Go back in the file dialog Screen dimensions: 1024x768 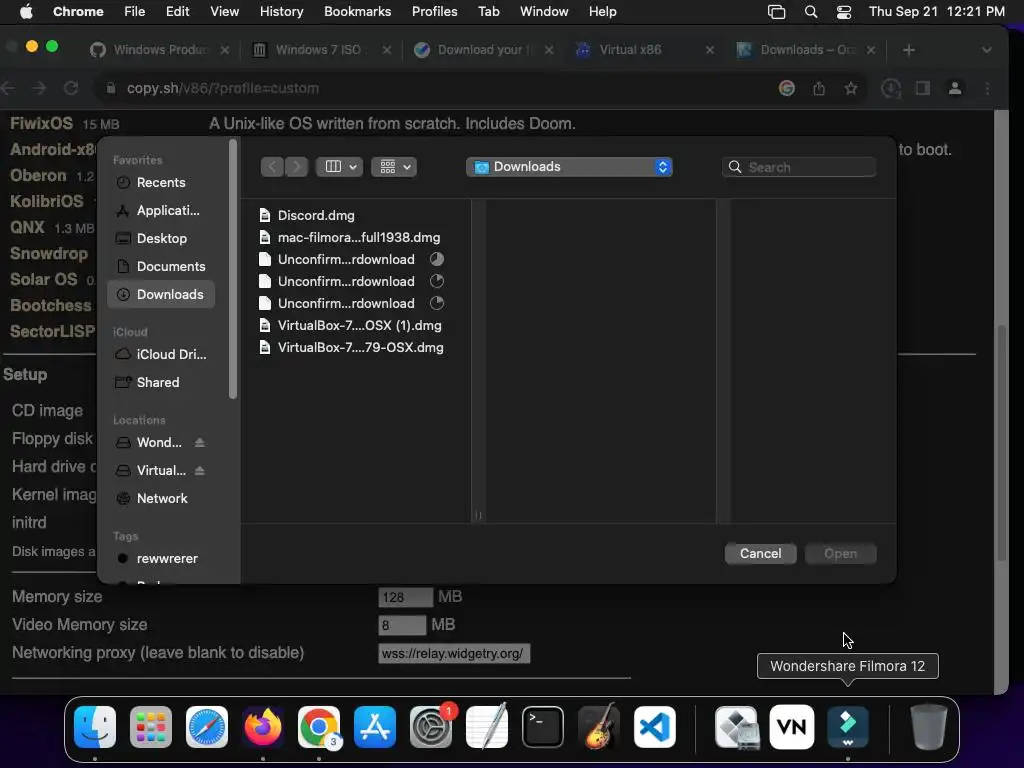coord(272,167)
